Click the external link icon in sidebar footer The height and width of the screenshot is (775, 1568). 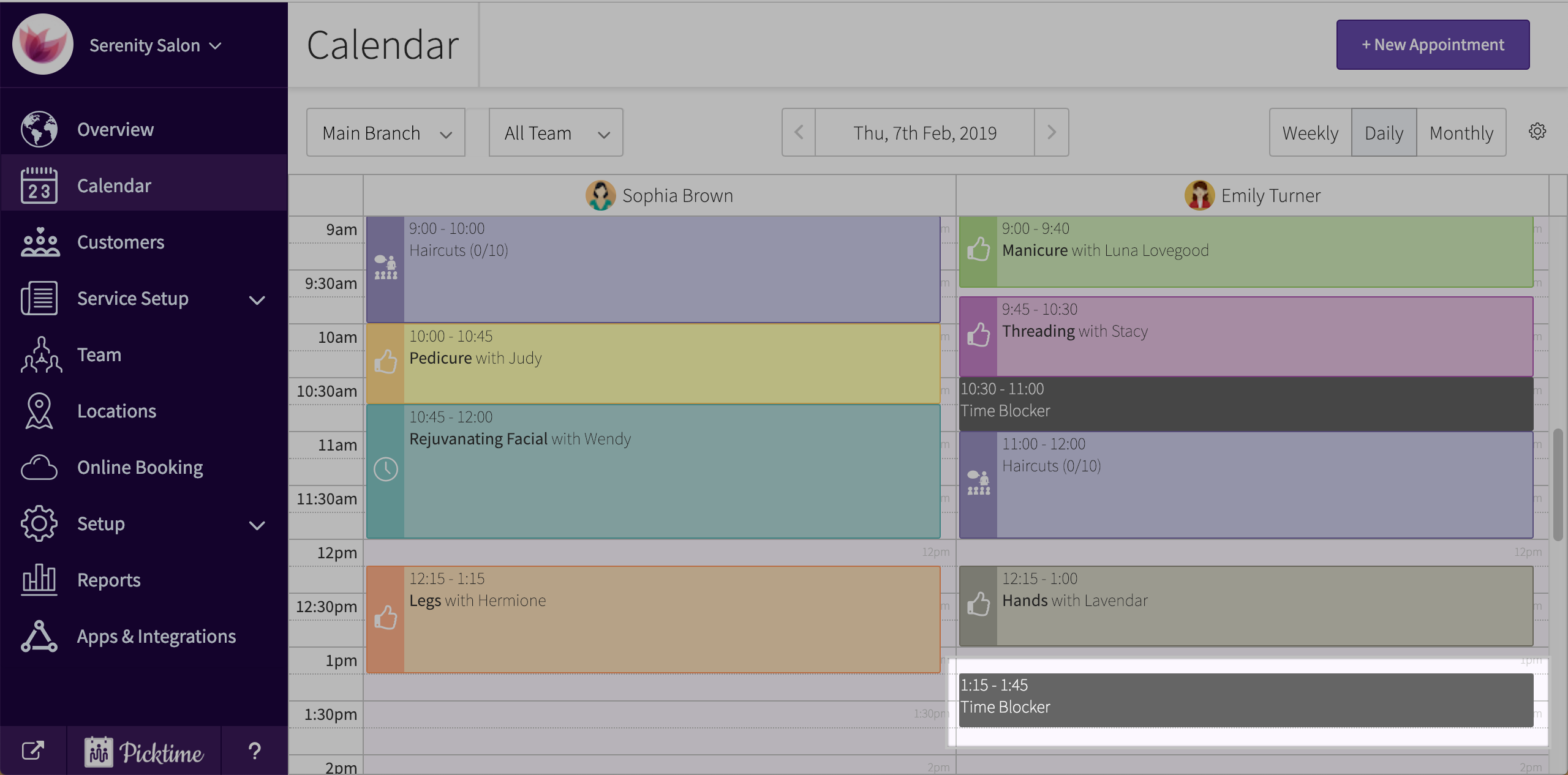click(x=33, y=751)
